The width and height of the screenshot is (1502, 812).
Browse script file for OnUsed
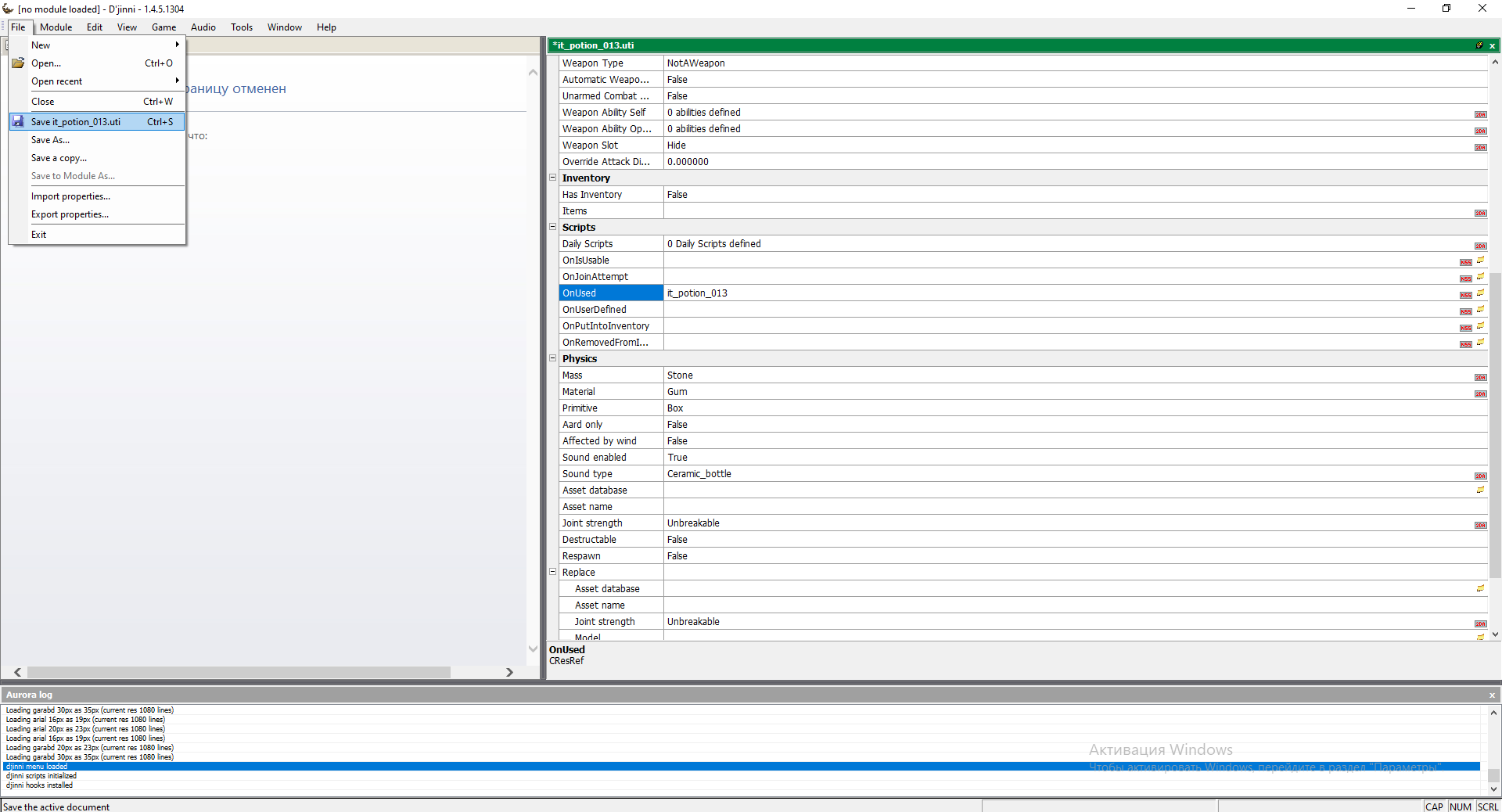pyautogui.click(x=1480, y=293)
